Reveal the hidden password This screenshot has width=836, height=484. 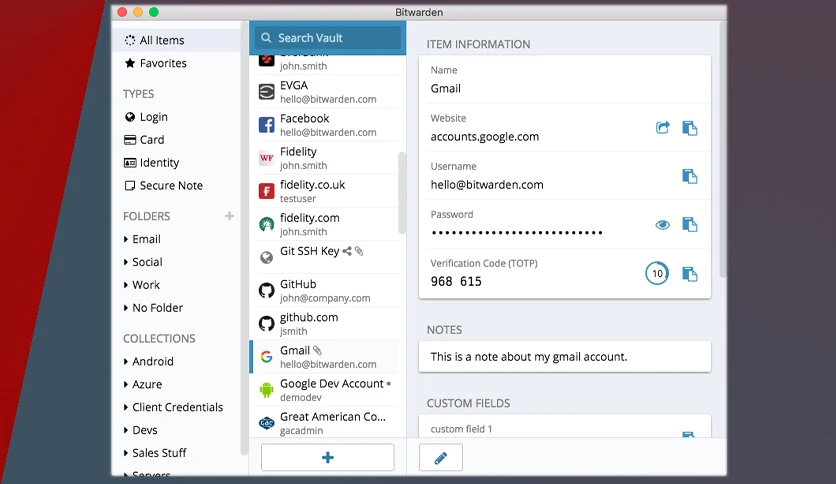662,225
